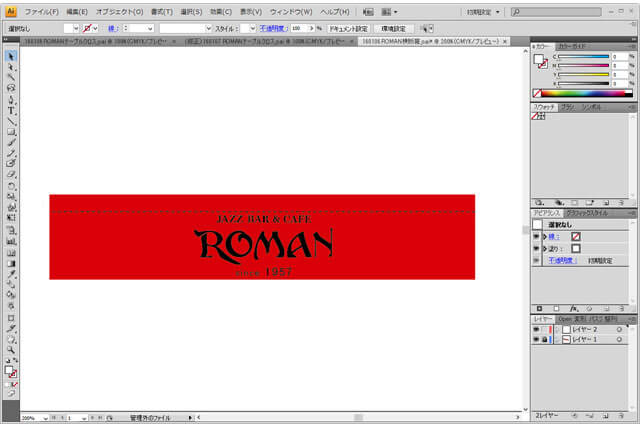This screenshot has width=640, height=427.
Task: Click 不透明度 link in Appearance panel
Action: [x=562, y=260]
